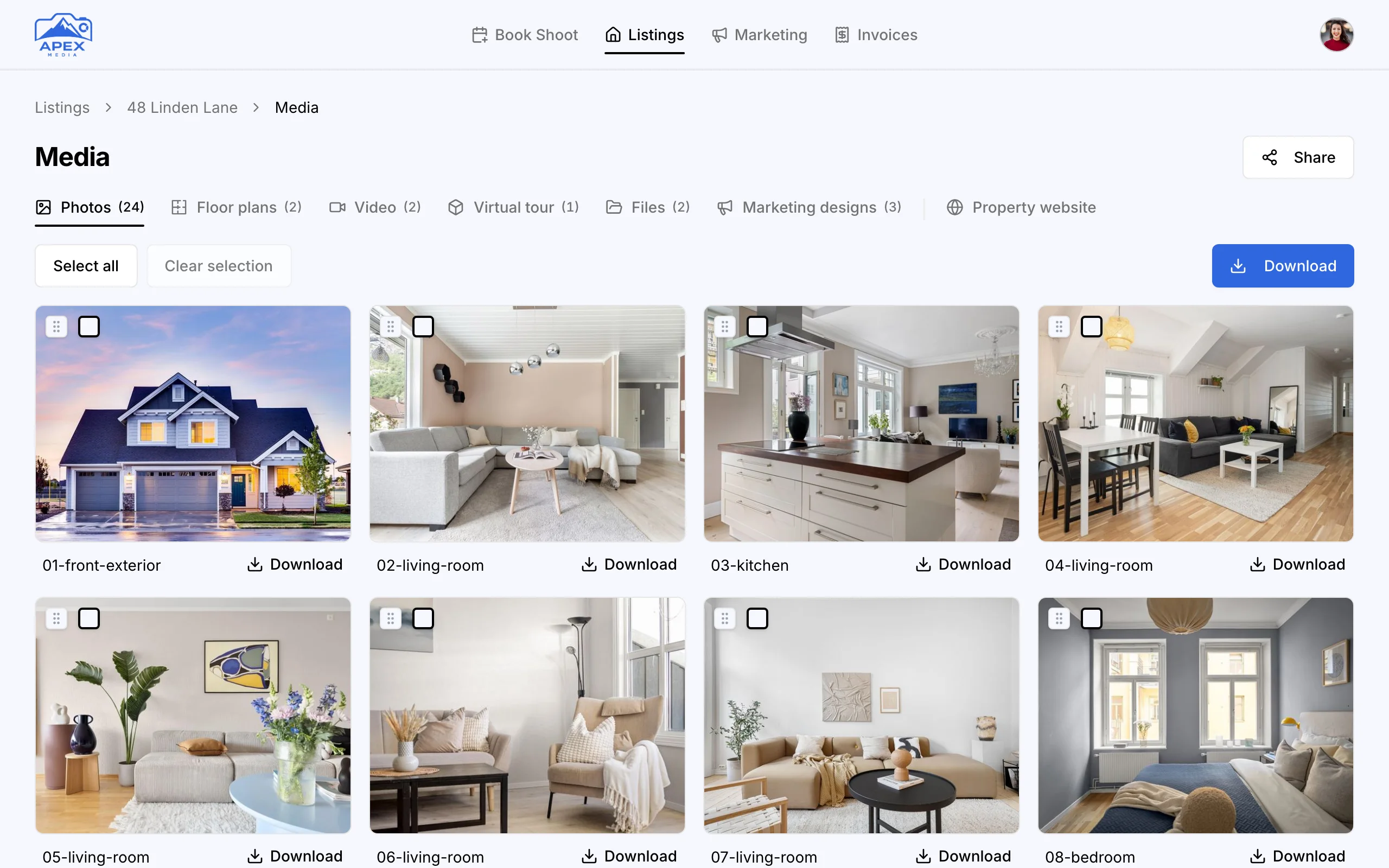Click the globe icon beside Property website
The height and width of the screenshot is (868, 1389).
pos(954,207)
